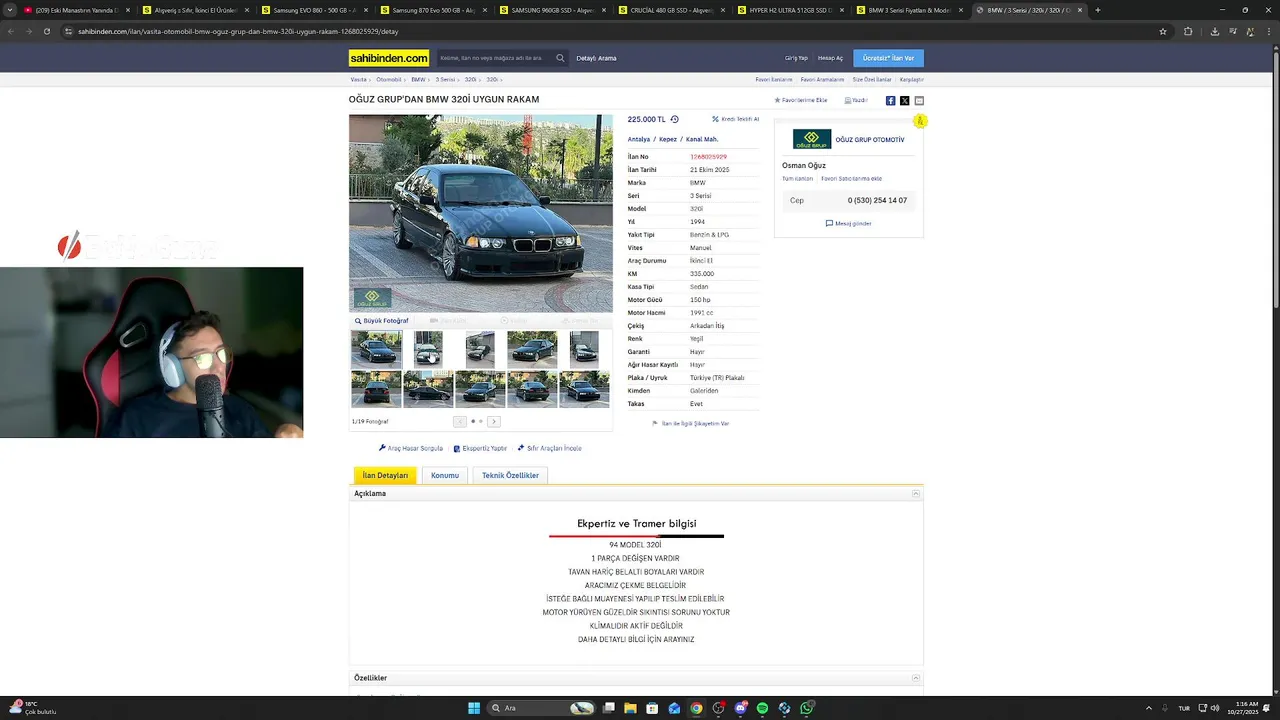Screen dimensions: 1280x720
Task: Open Araç Hasar Sorgula link
Action: (411, 448)
